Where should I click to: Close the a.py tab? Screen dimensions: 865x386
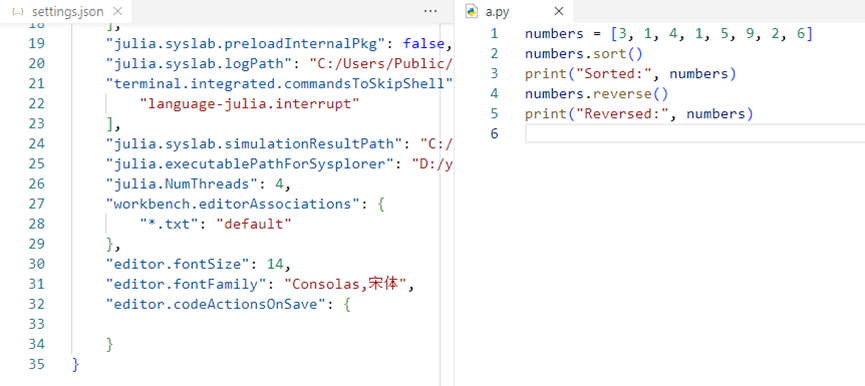(x=558, y=11)
